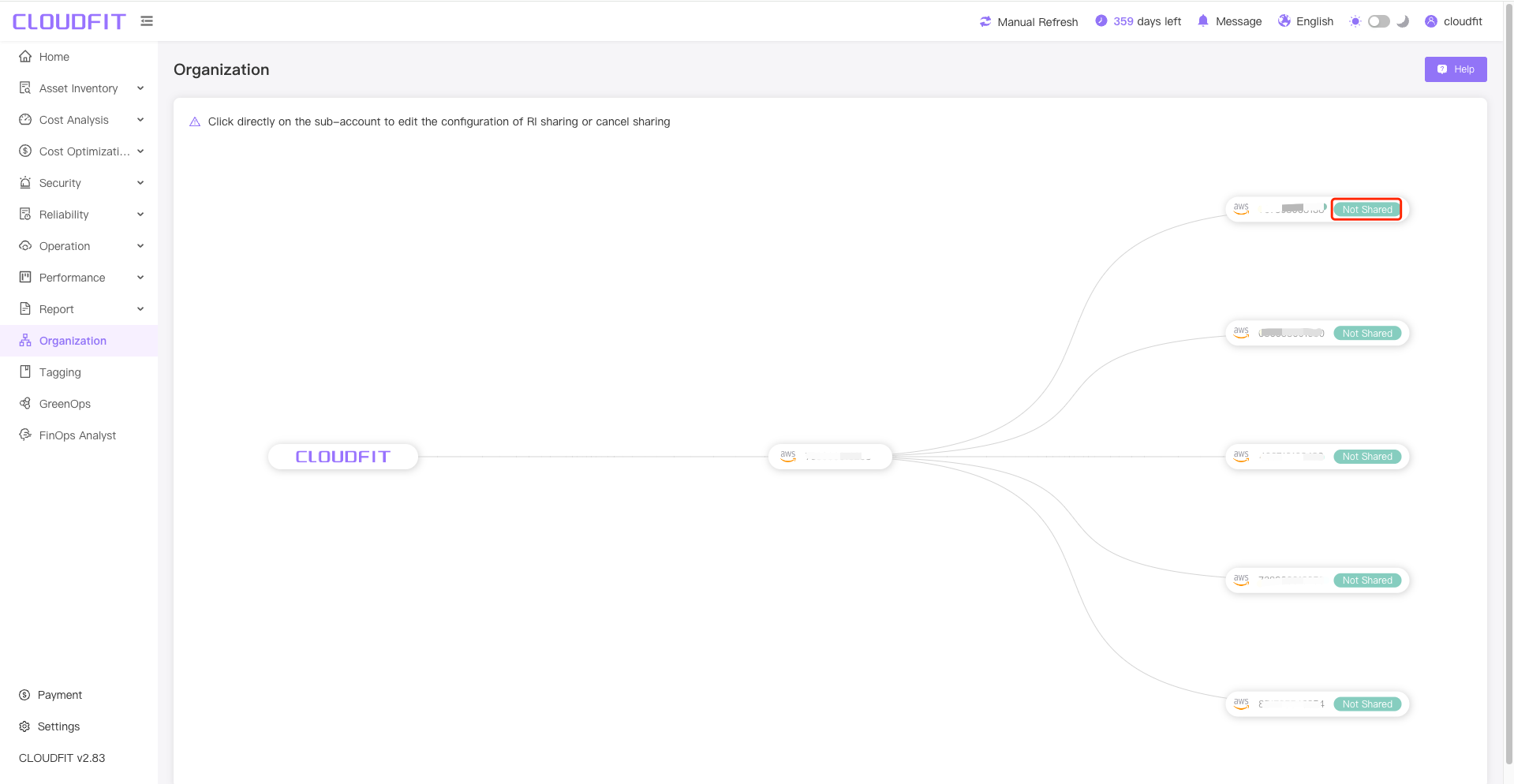This screenshot has height=784, width=1514.
Task: Select the central AWS master account node
Action: click(x=830, y=457)
